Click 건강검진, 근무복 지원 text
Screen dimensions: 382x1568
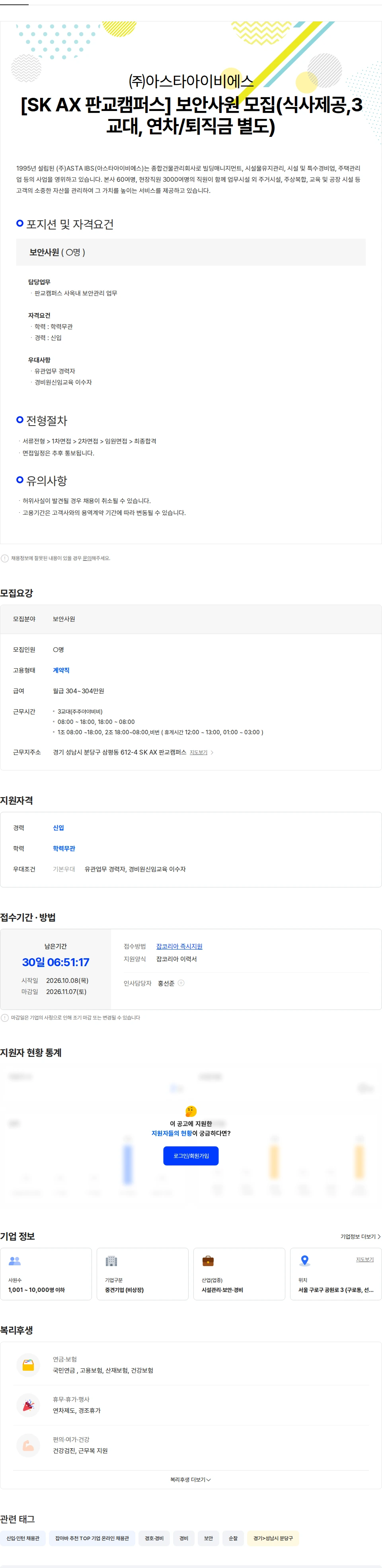pos(80,1451)
